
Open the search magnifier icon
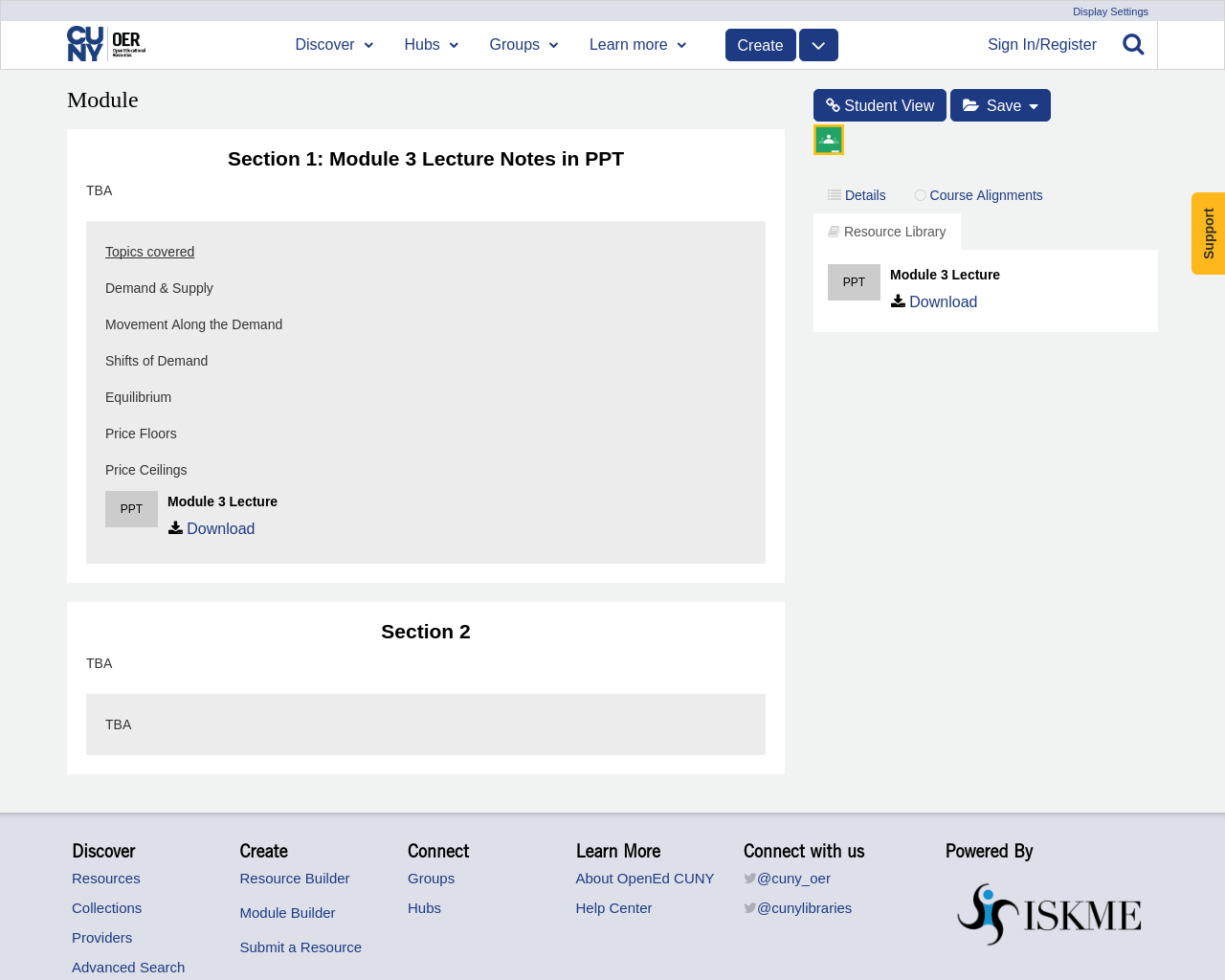(1133, 44)
